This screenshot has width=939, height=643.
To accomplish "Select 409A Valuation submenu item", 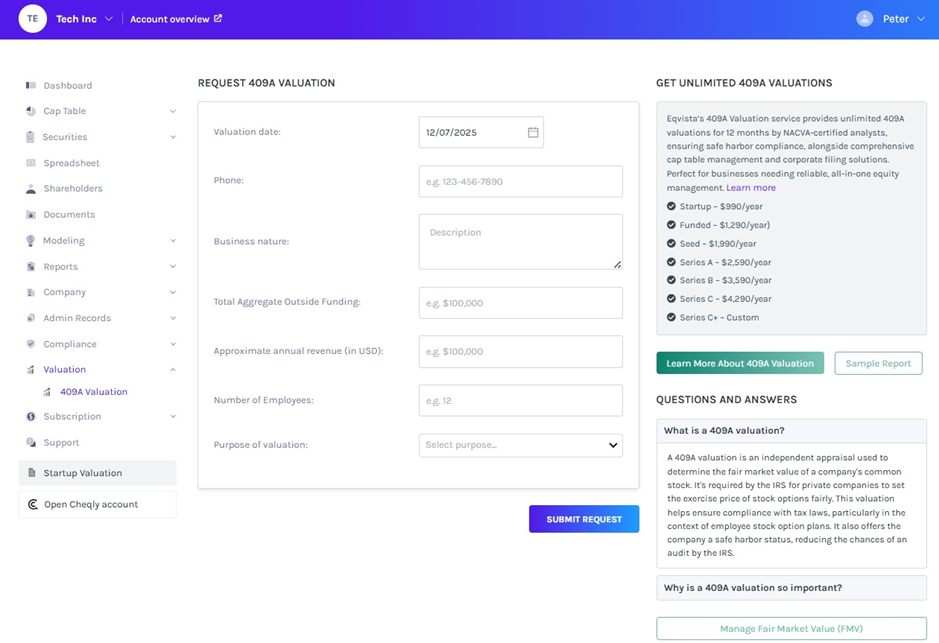I will pyautogui.click(x=93, y=392).
